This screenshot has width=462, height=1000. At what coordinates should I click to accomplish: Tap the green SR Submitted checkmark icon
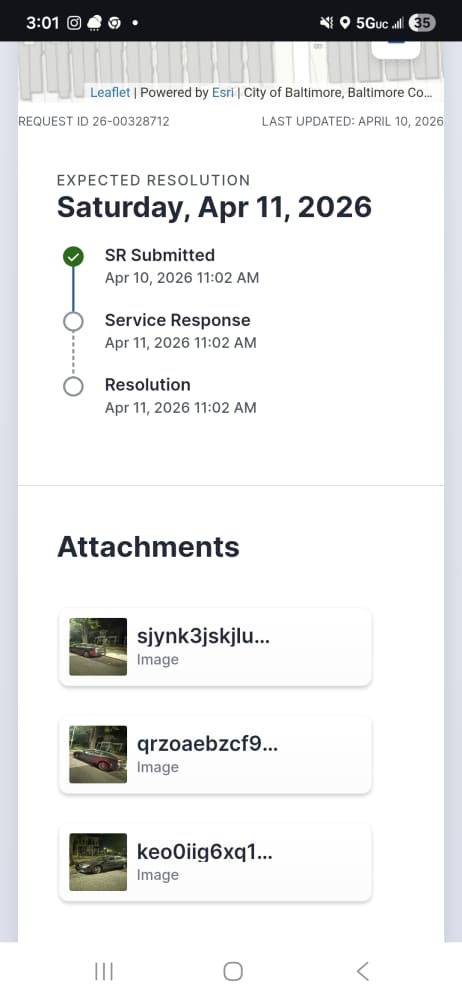(x=73, y=257)
